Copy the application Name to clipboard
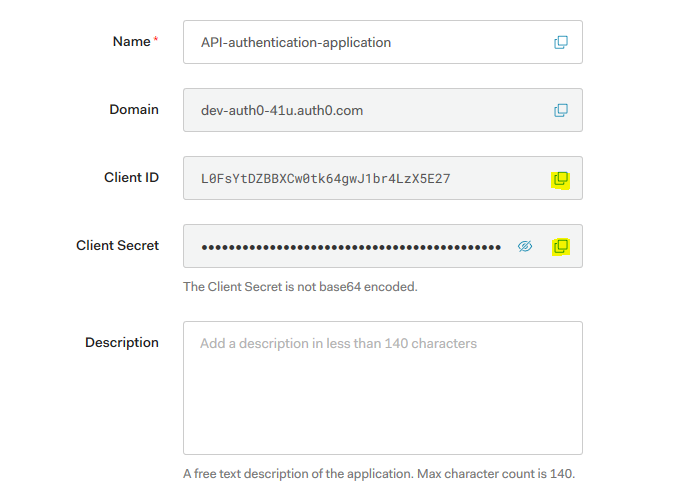The width and height of the screenshot is (675, 493). pos(561,42)
